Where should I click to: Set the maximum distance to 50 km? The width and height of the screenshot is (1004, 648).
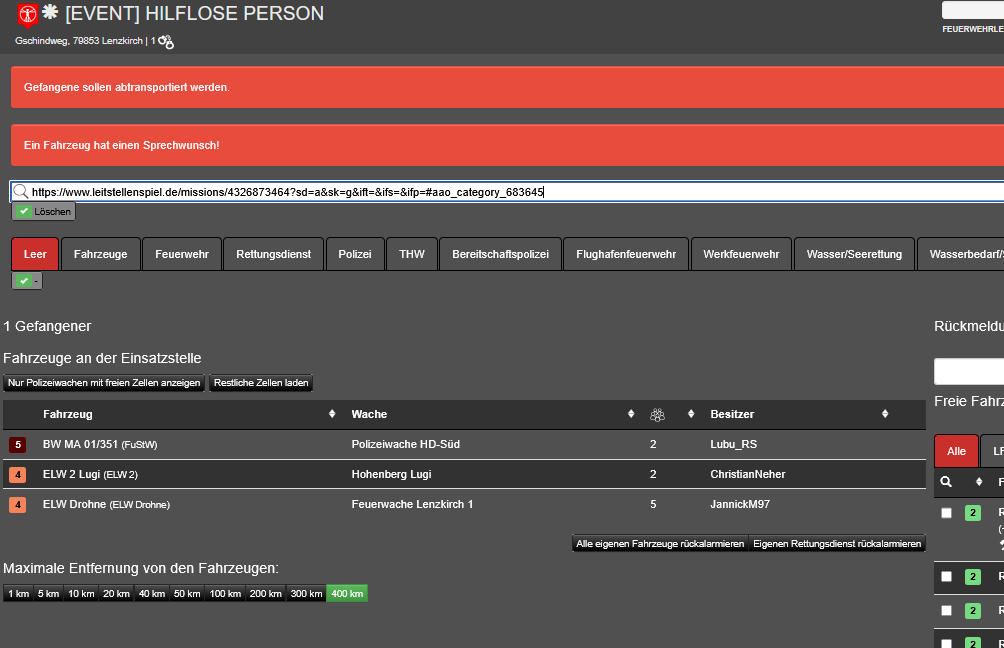pyautogui.click(x=187, y=594)
